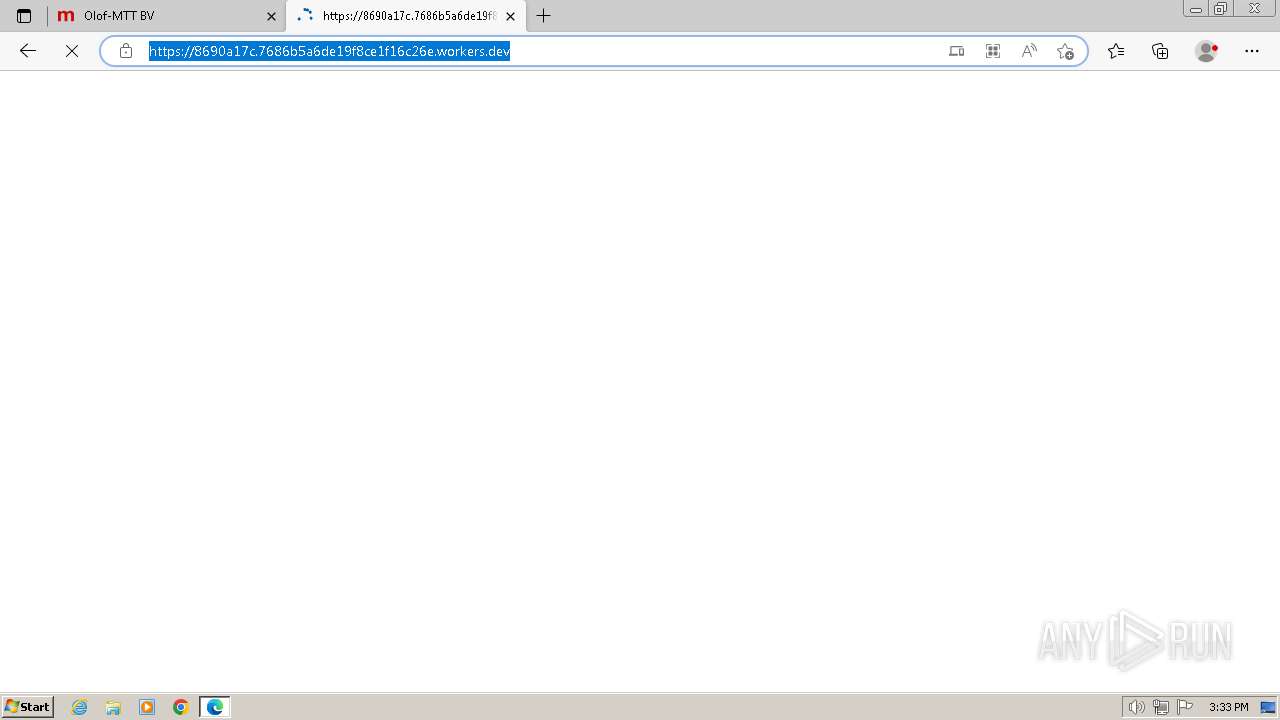Go back to the previous page
This screenshot has height=720, width=1280.
[x=28, y=51]
